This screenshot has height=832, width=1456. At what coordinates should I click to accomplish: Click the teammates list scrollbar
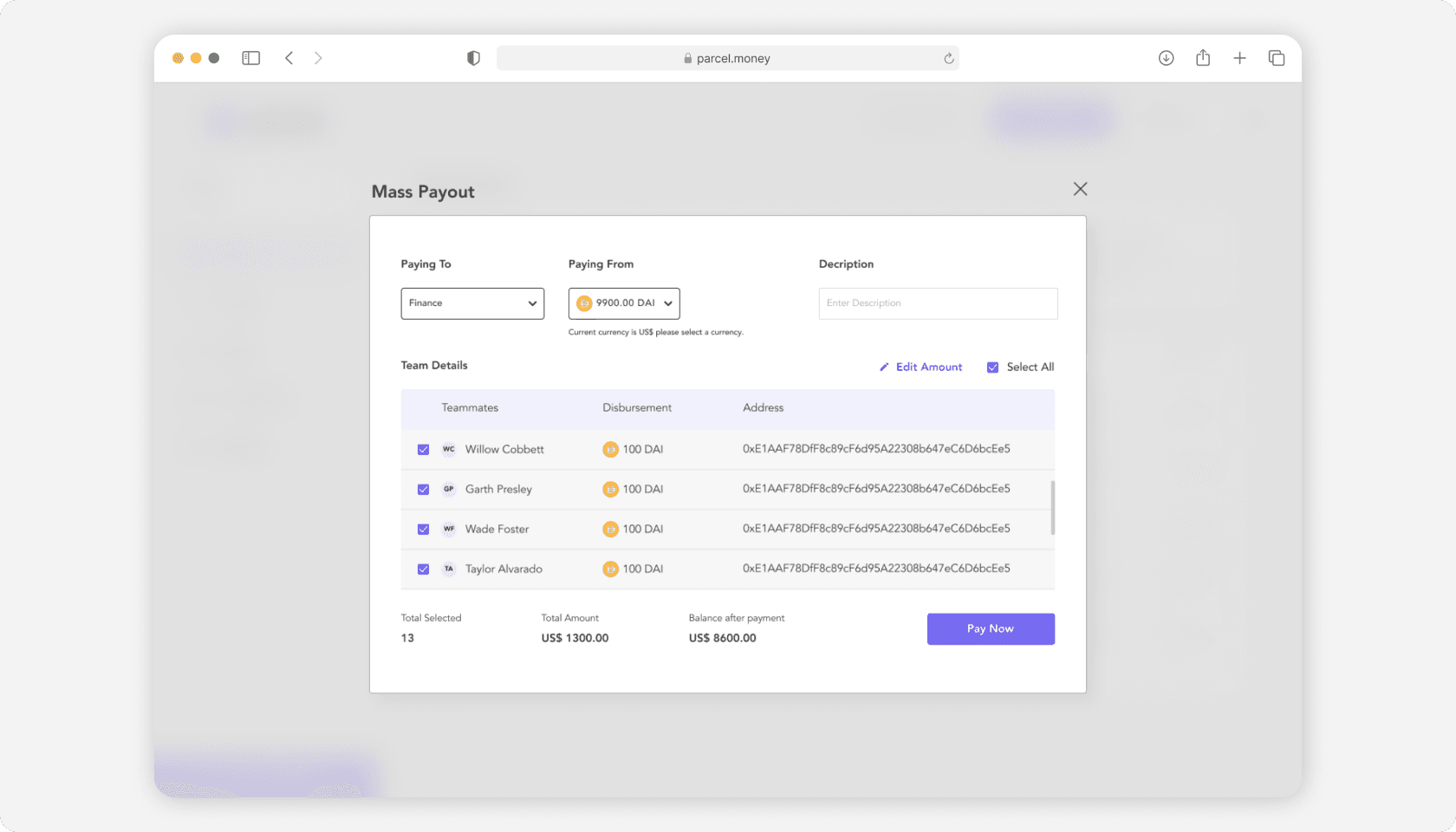click(1053, 508)
